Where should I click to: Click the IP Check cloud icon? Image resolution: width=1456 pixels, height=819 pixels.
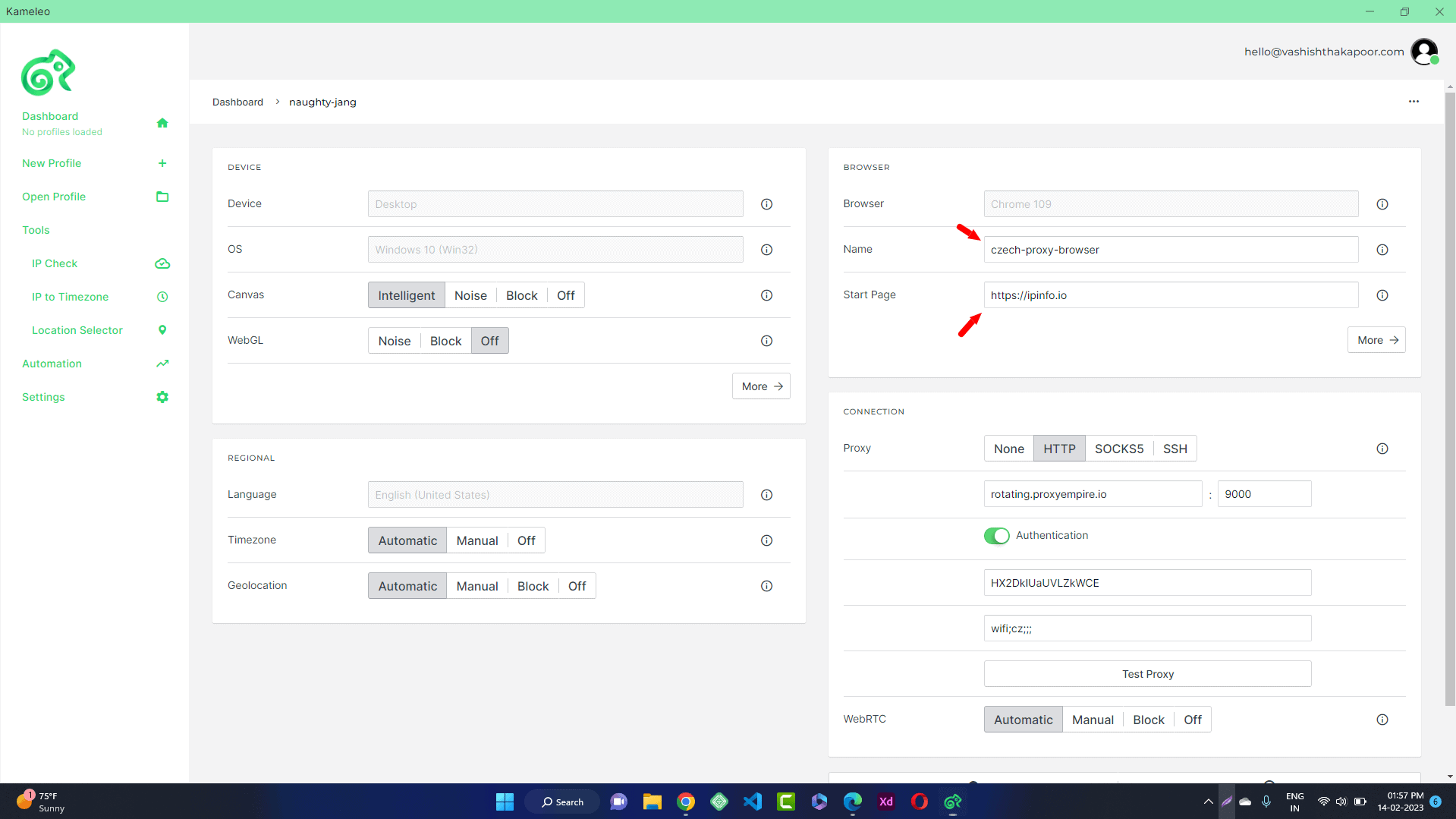point(162,263)
